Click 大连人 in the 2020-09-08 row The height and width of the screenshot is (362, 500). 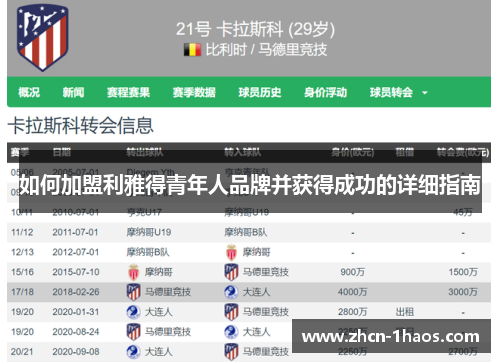click(158, 352)
